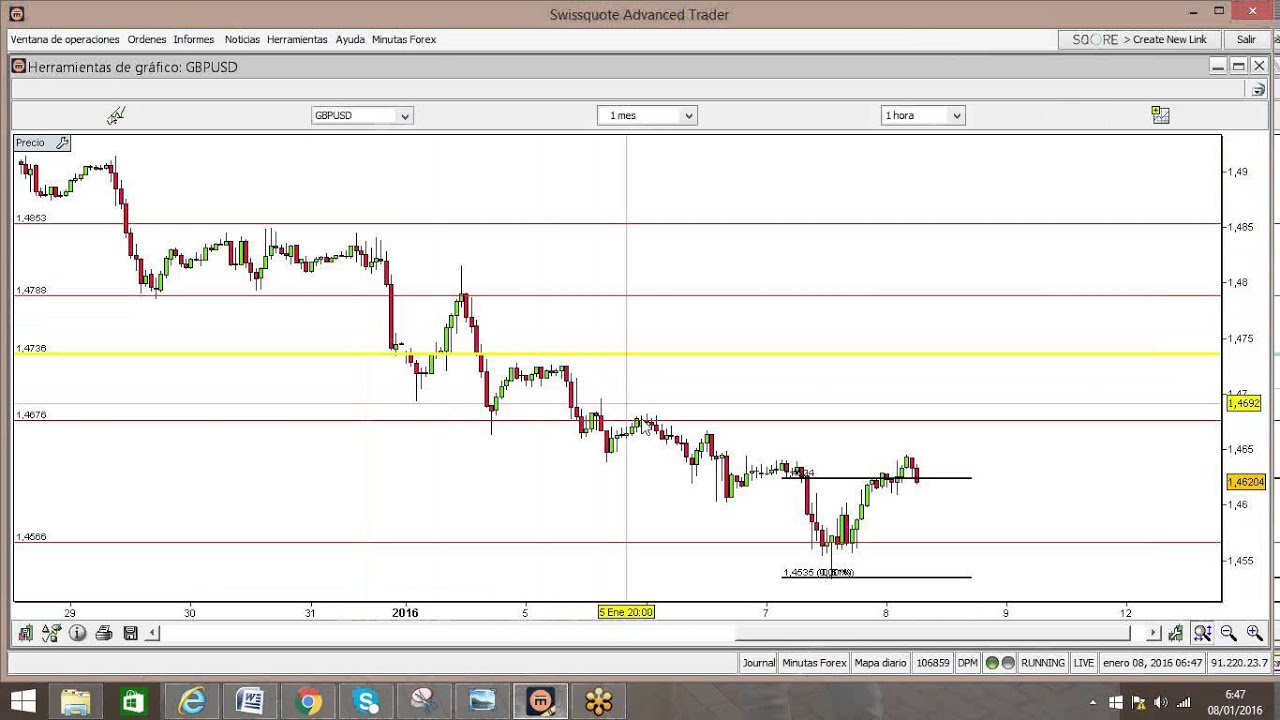Click the DPM status bar button
Viewport: 1280px width, 720px height.
click(x=967, y=663)
